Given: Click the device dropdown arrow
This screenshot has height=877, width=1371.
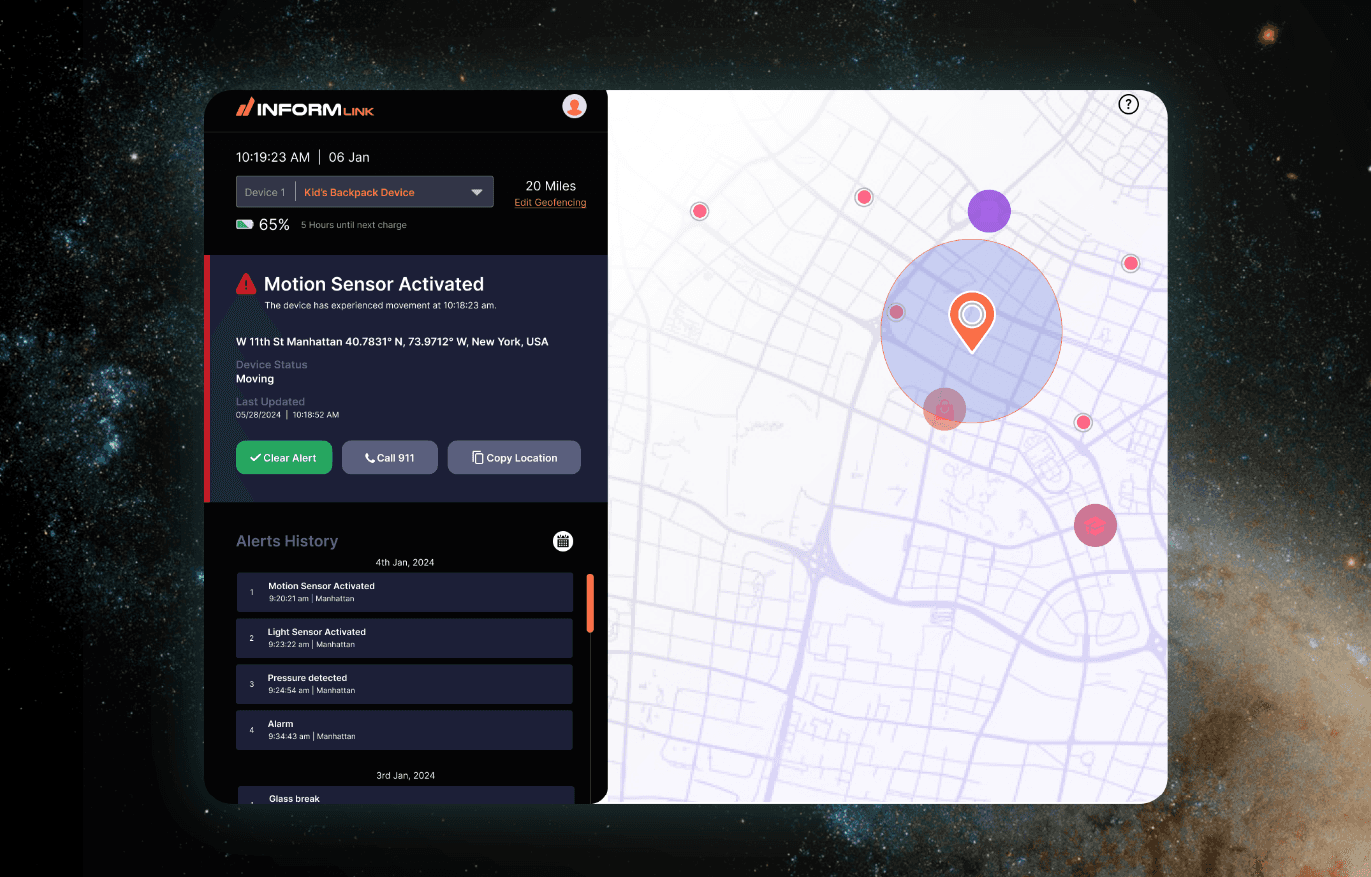Looking at the screenshot, I should point(477,192).
